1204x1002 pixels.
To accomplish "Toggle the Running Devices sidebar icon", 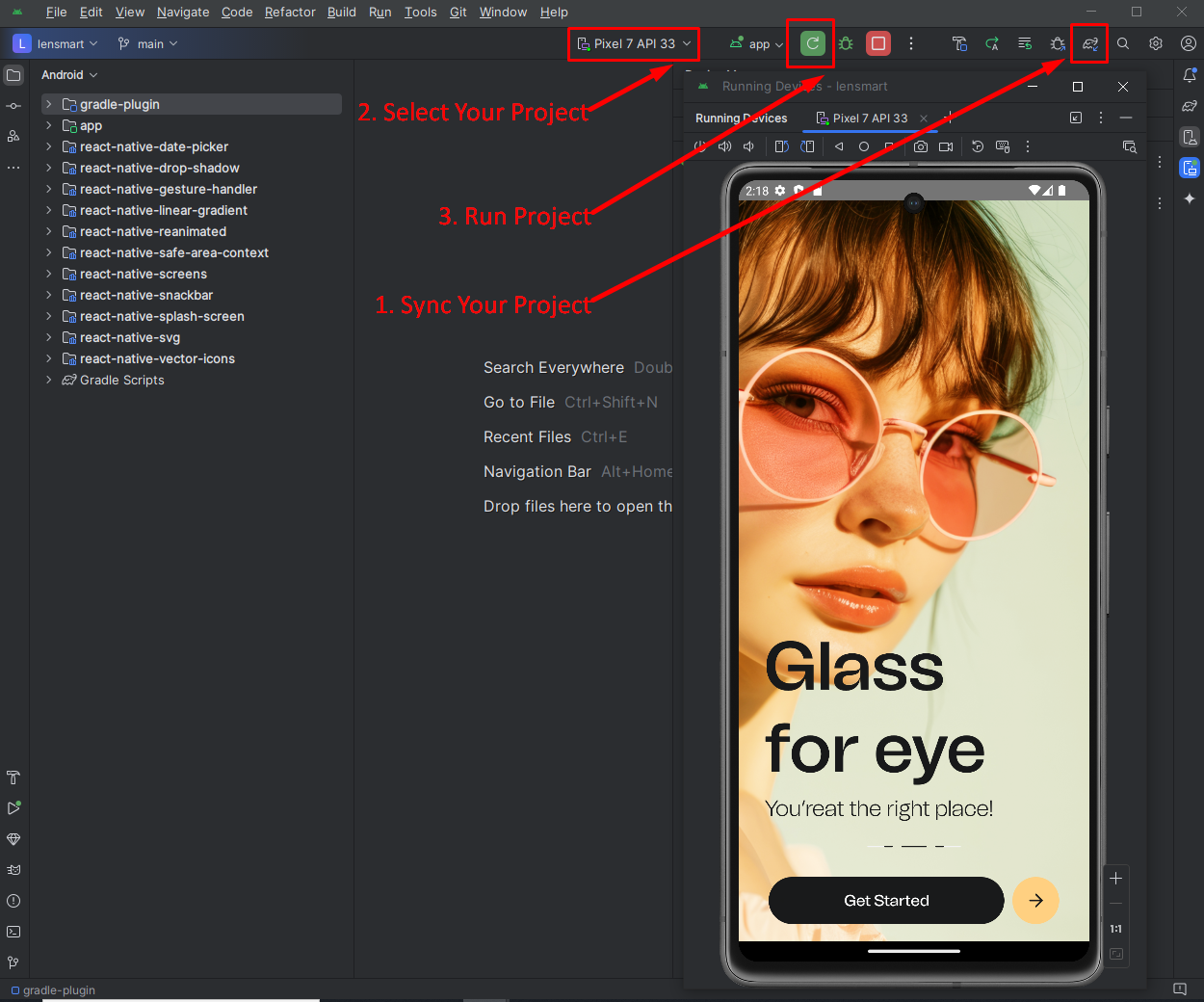I will coord(1191,168).
